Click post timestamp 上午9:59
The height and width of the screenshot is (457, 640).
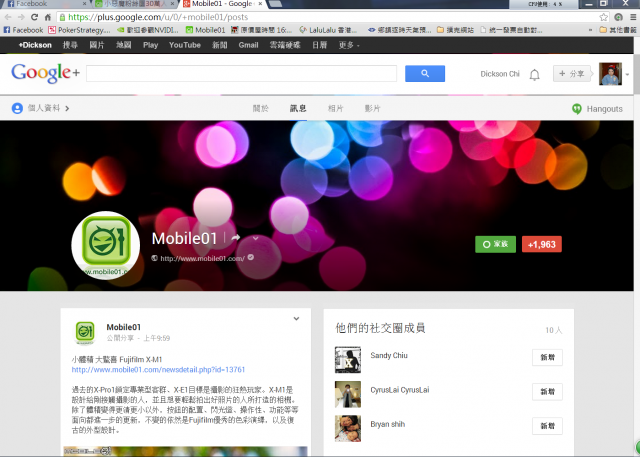[156, 338]
